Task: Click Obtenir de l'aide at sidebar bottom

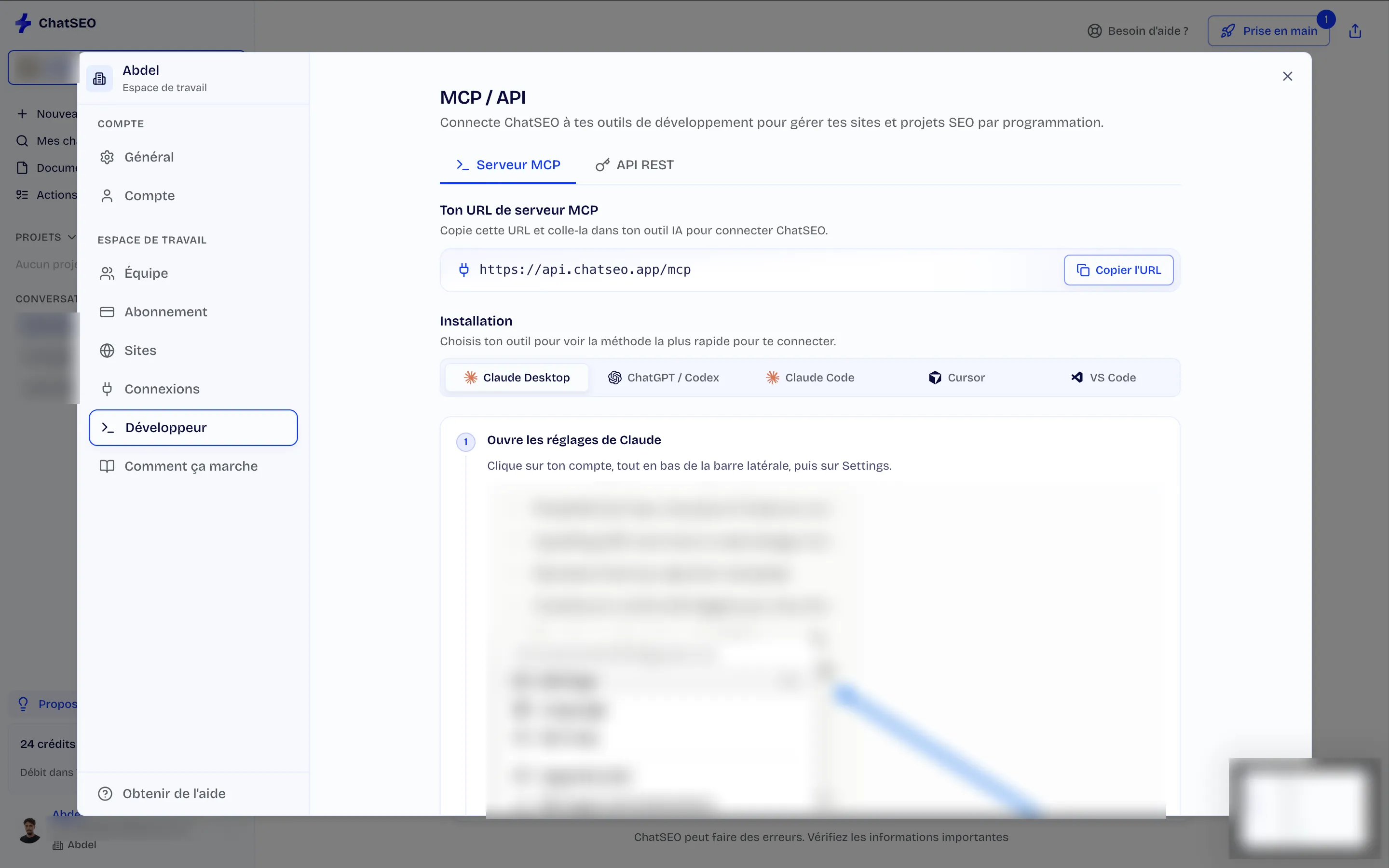Action: (x=162, y=793)
